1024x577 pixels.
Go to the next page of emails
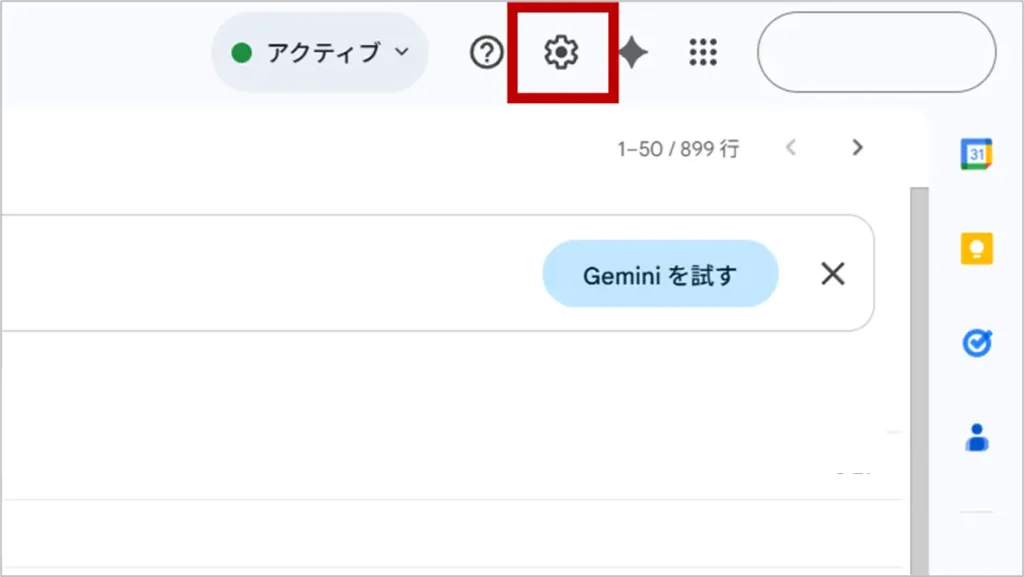pyautogui.click(x=857, y=148)
